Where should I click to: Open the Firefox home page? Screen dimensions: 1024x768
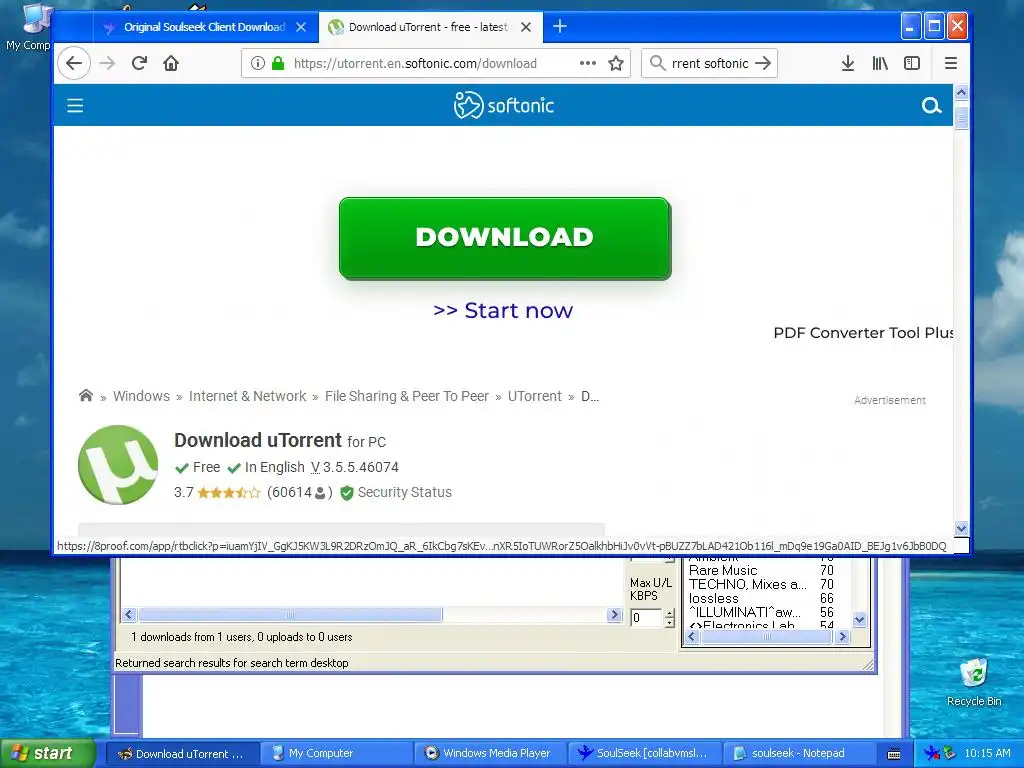click(x=171, y=63)
